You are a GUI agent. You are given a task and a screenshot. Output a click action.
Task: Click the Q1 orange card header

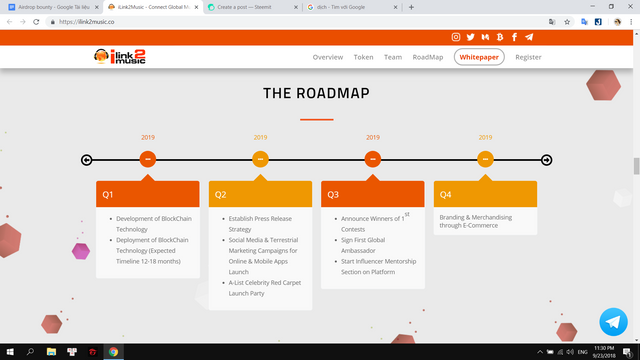coord(148,194)
